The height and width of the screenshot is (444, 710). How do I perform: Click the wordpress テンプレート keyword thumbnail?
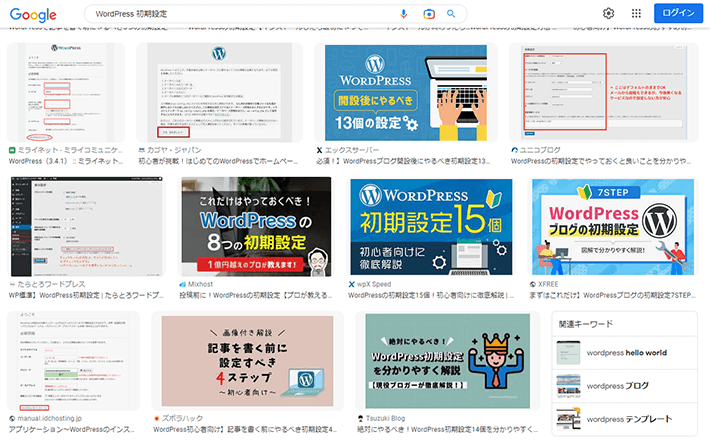pyautogui.click(x=568, y=419)
